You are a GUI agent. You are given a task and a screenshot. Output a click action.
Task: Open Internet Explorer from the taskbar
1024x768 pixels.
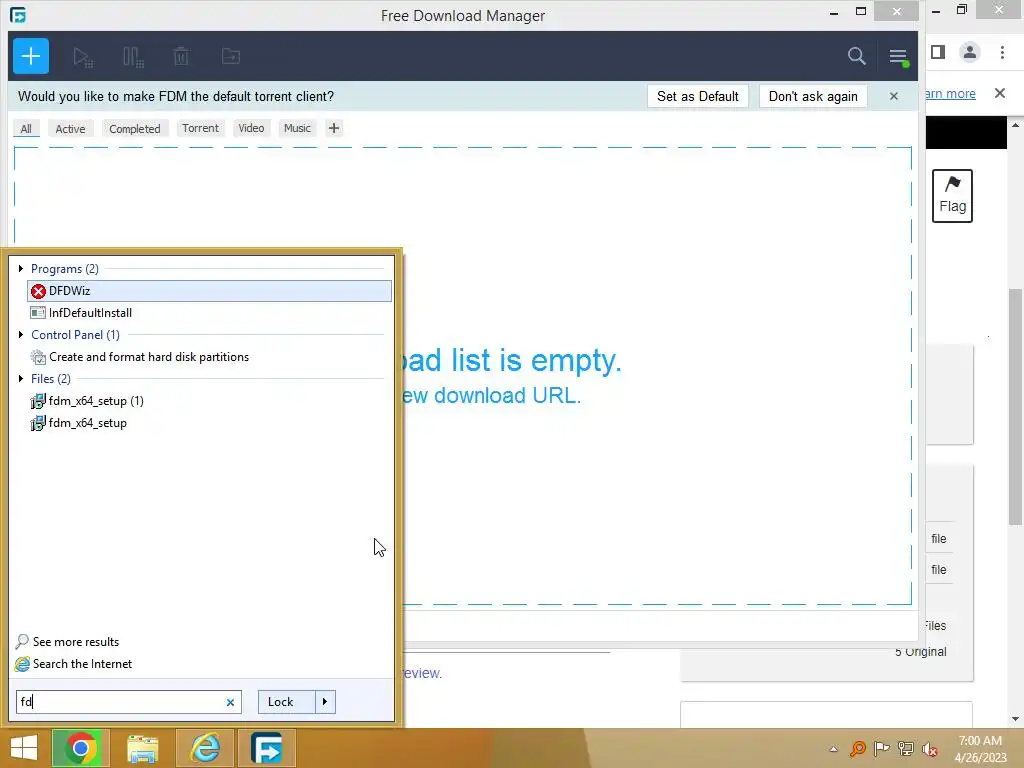[x=205, y=748]
